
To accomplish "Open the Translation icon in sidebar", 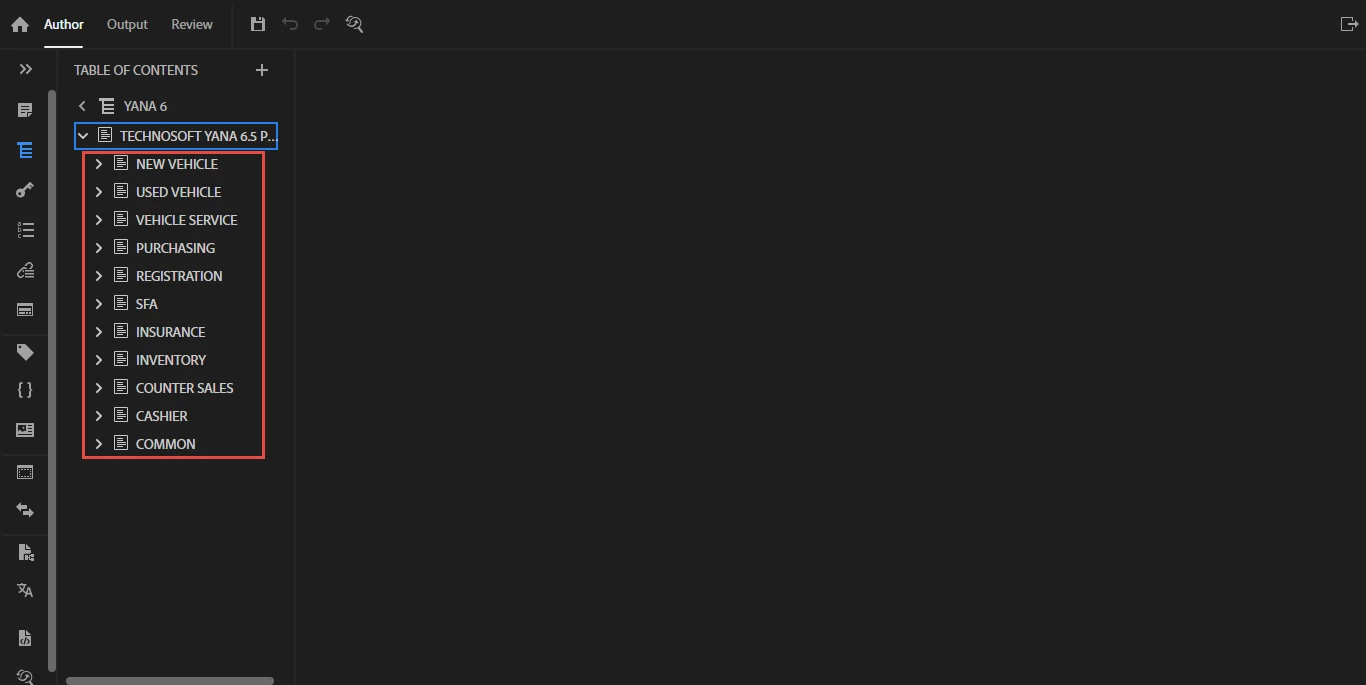I will coord(26,590).
